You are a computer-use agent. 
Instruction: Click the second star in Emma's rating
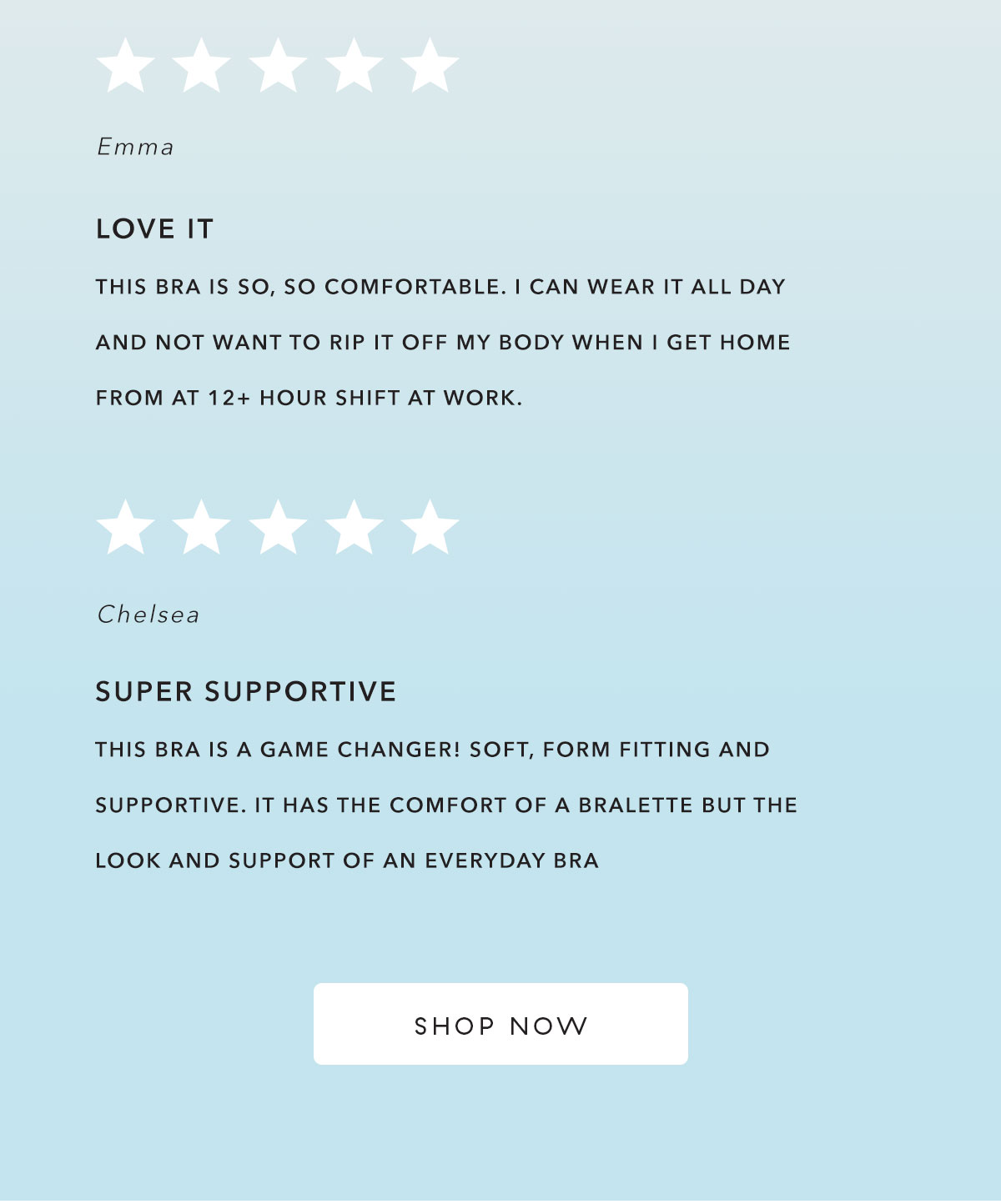point(201,65)
